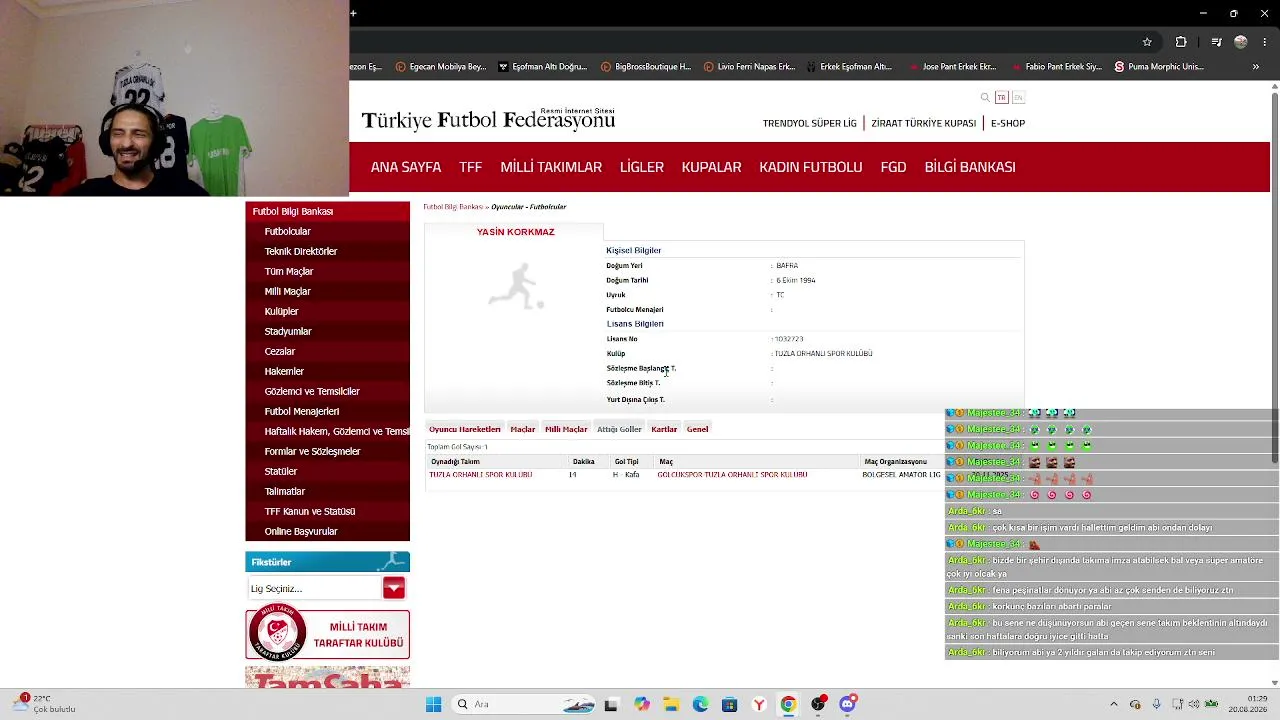Open Discord from the taskbar
The height and width of the screenshot is (720, 1280).
(847, 704)
